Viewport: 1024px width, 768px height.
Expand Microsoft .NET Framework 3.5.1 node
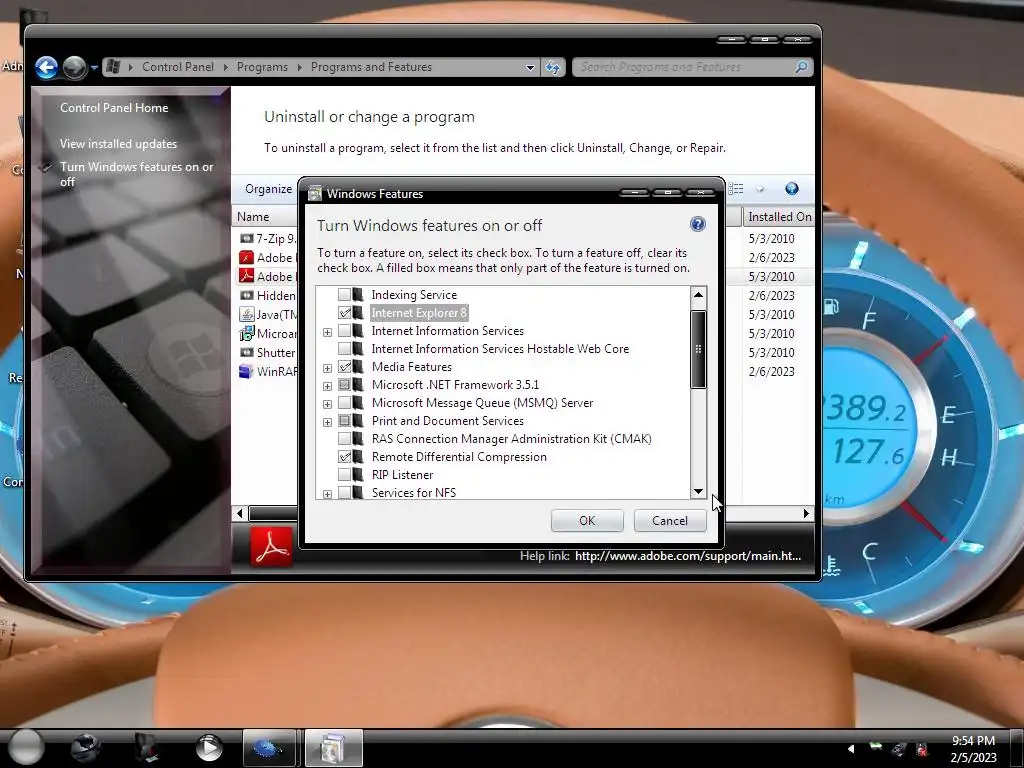(327, 386)
